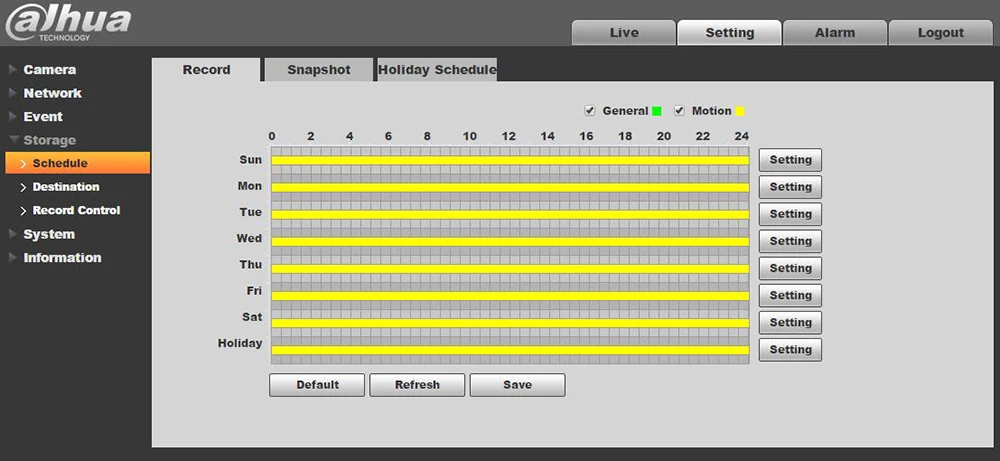Screen dimensions: 1000x461
Task: Open Setting for the Holiday schedule
Action: point(790,349)
